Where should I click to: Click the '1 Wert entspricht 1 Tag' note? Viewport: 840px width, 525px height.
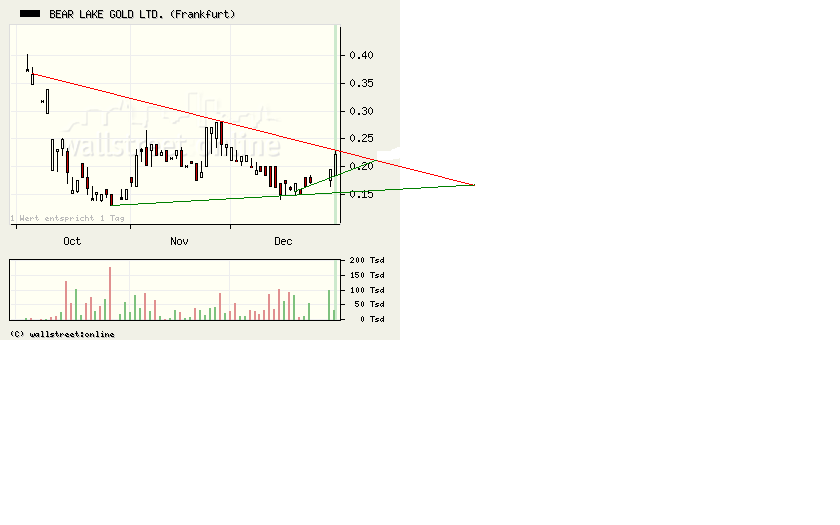(x=68, y=218)
